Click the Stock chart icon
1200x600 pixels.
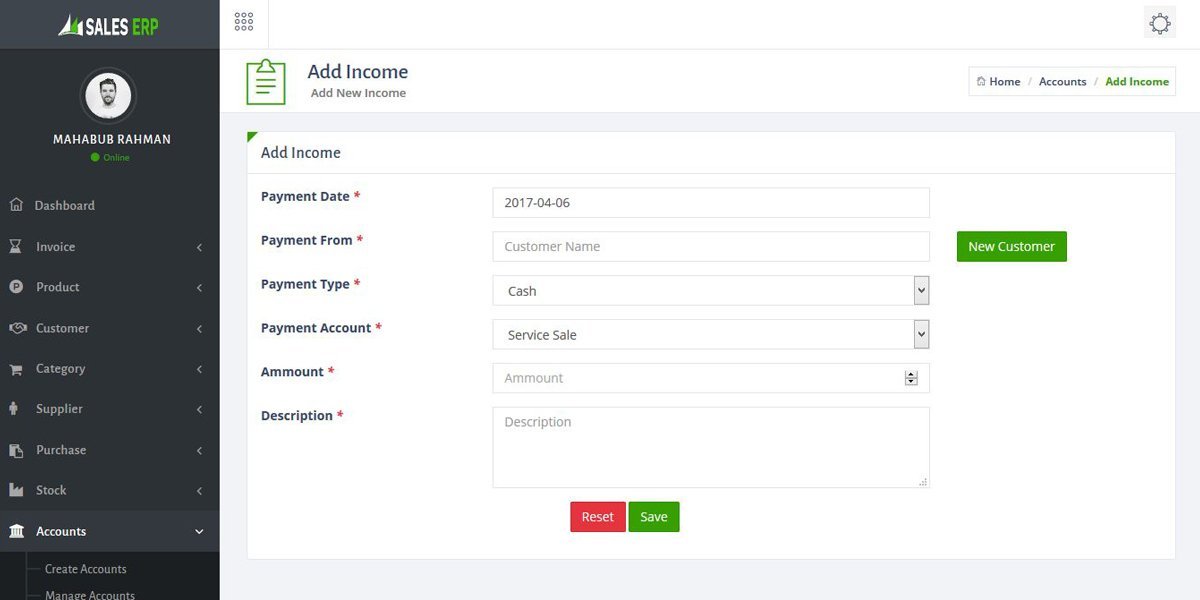click(16, 490)
